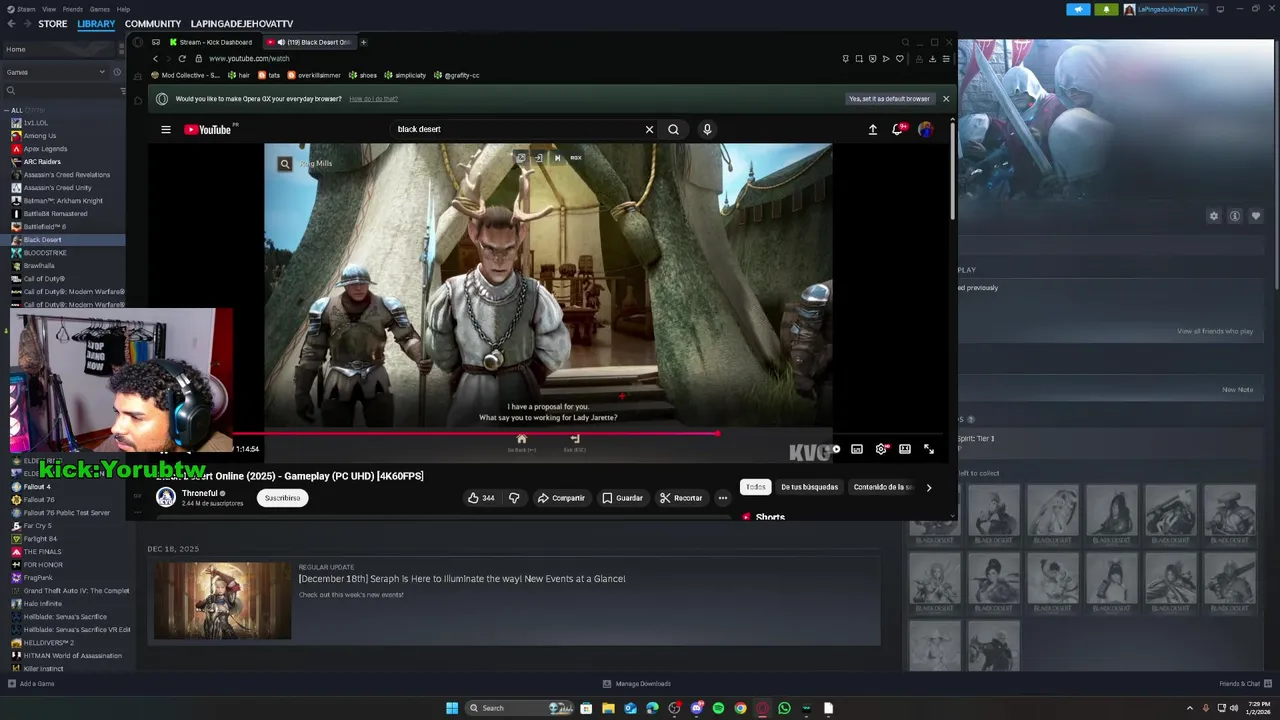
Task: Click Recortar clip button
Action: point(681,498)
